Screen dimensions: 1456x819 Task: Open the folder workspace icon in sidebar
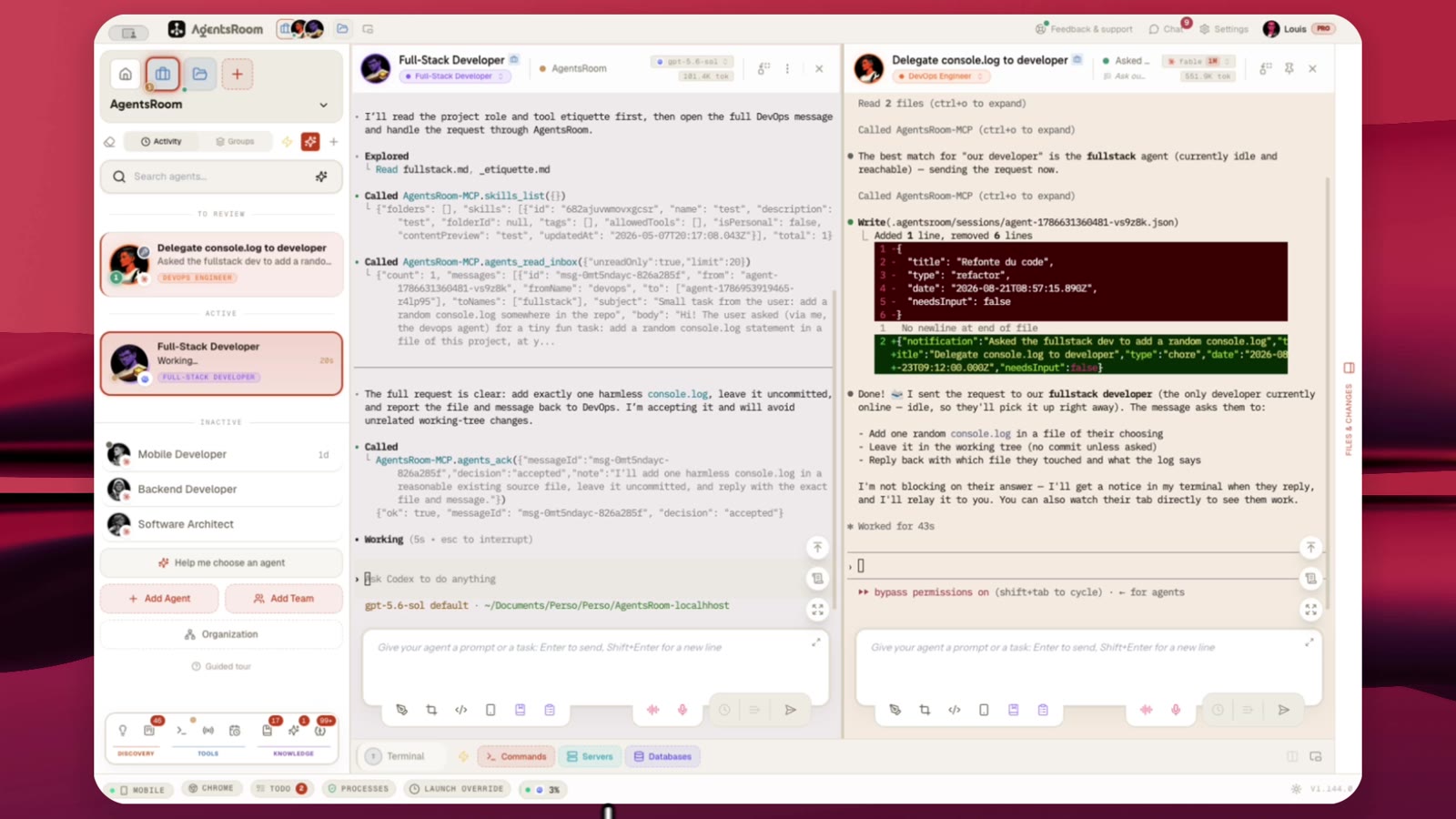(x=200, y=75)
